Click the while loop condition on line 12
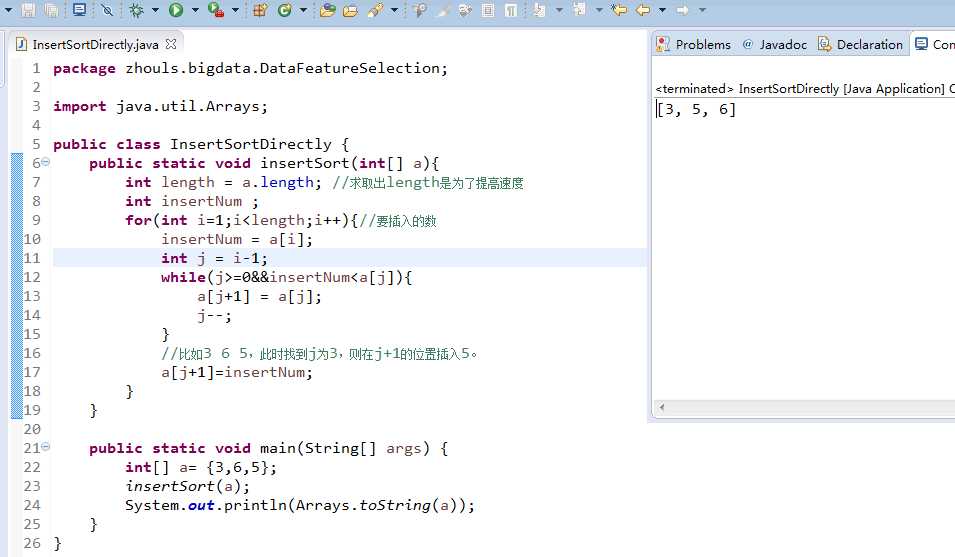 (286, 278)
